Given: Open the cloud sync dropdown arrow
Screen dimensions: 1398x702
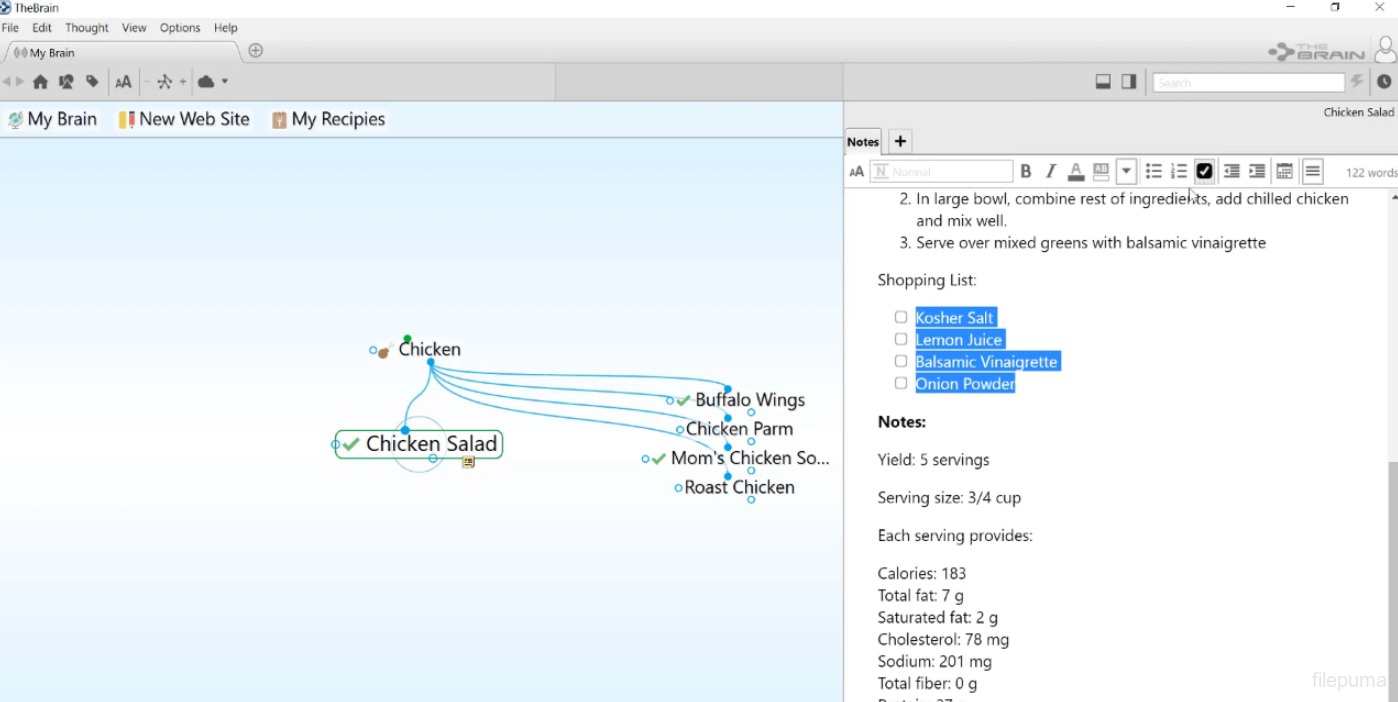Looking at the screenshot, I should click(x=225, y=82).
